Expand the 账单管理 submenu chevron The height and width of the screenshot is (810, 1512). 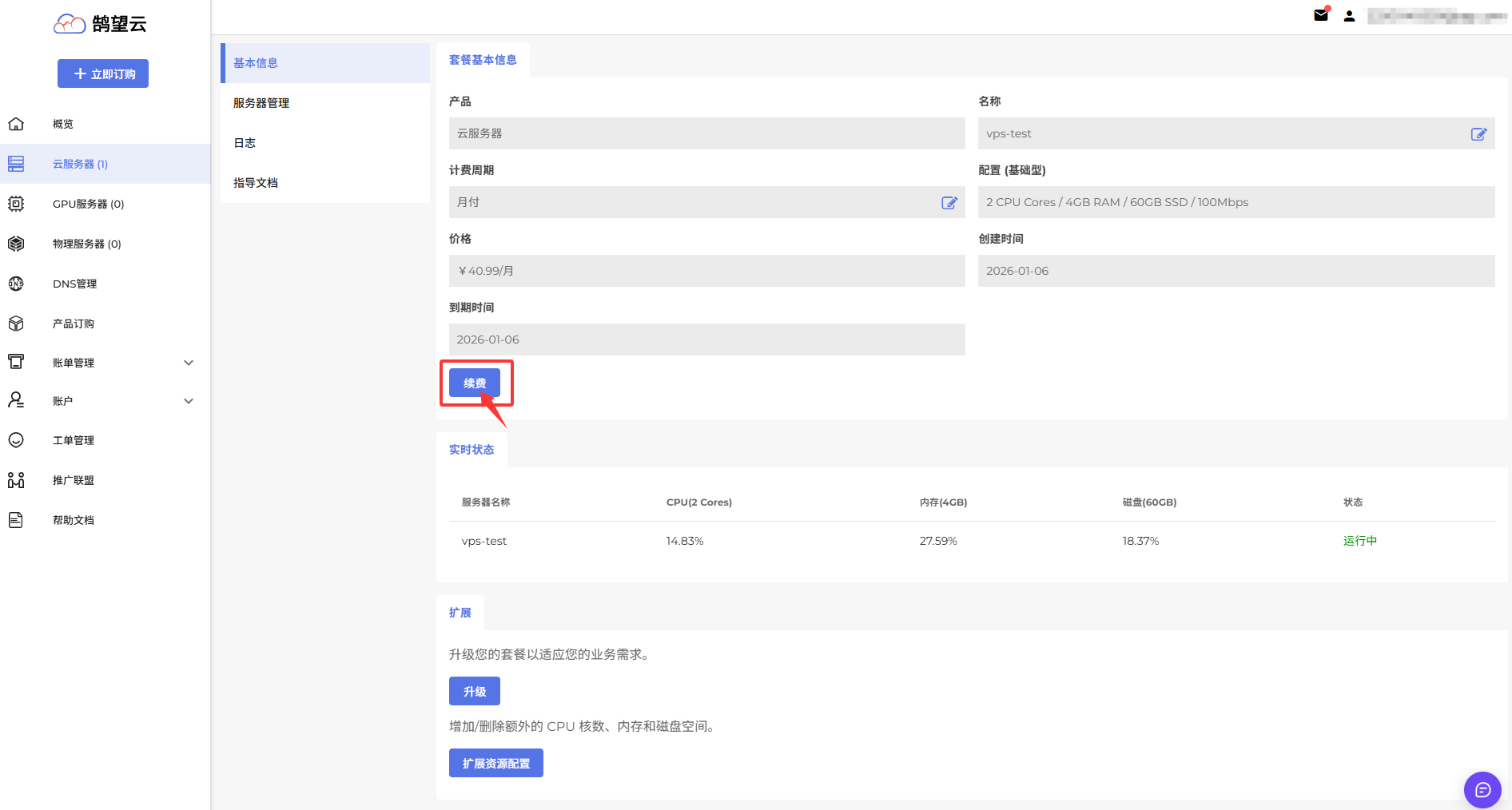click(x=189, y=363)
